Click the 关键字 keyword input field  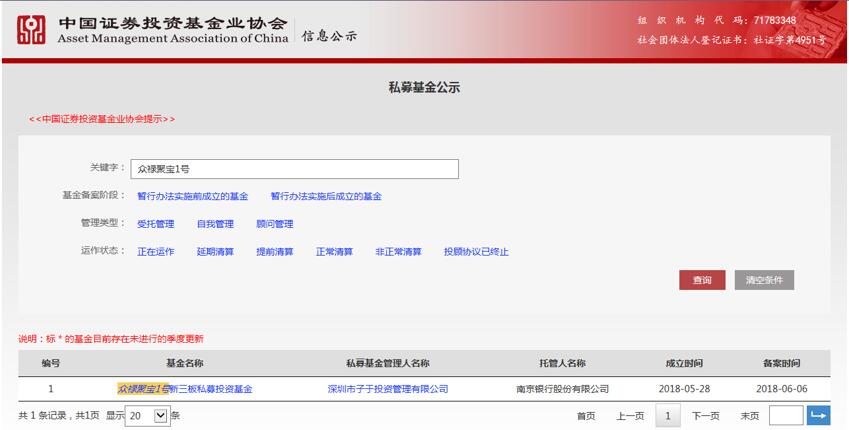tap(295, 169)
